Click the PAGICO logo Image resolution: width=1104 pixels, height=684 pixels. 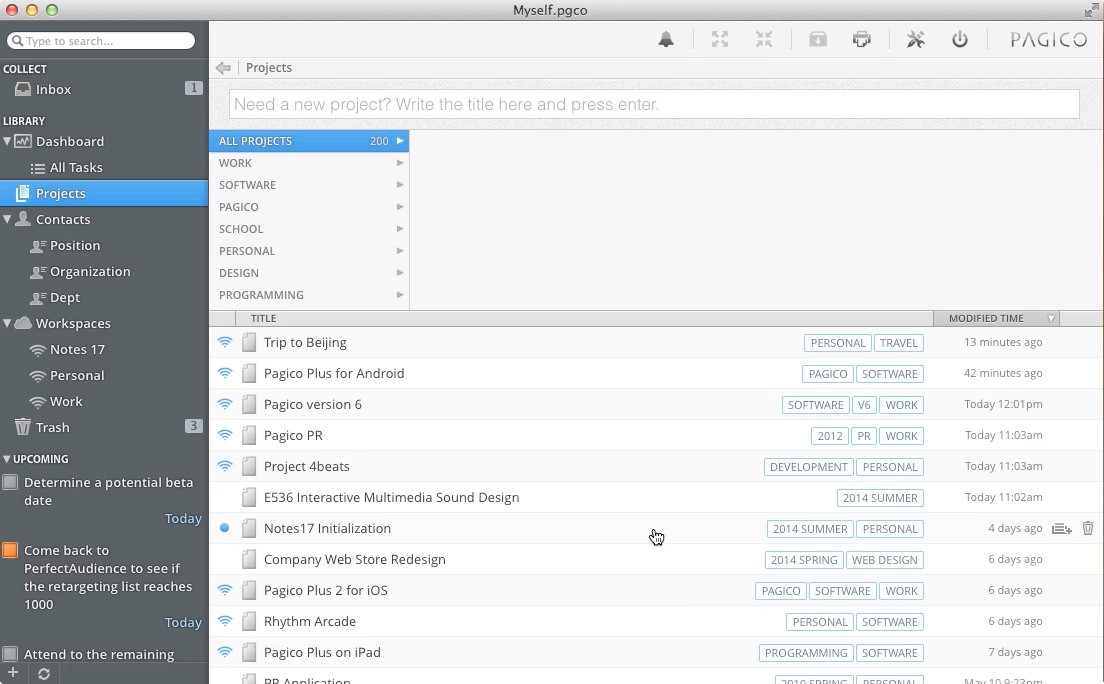click(1048, 39)
